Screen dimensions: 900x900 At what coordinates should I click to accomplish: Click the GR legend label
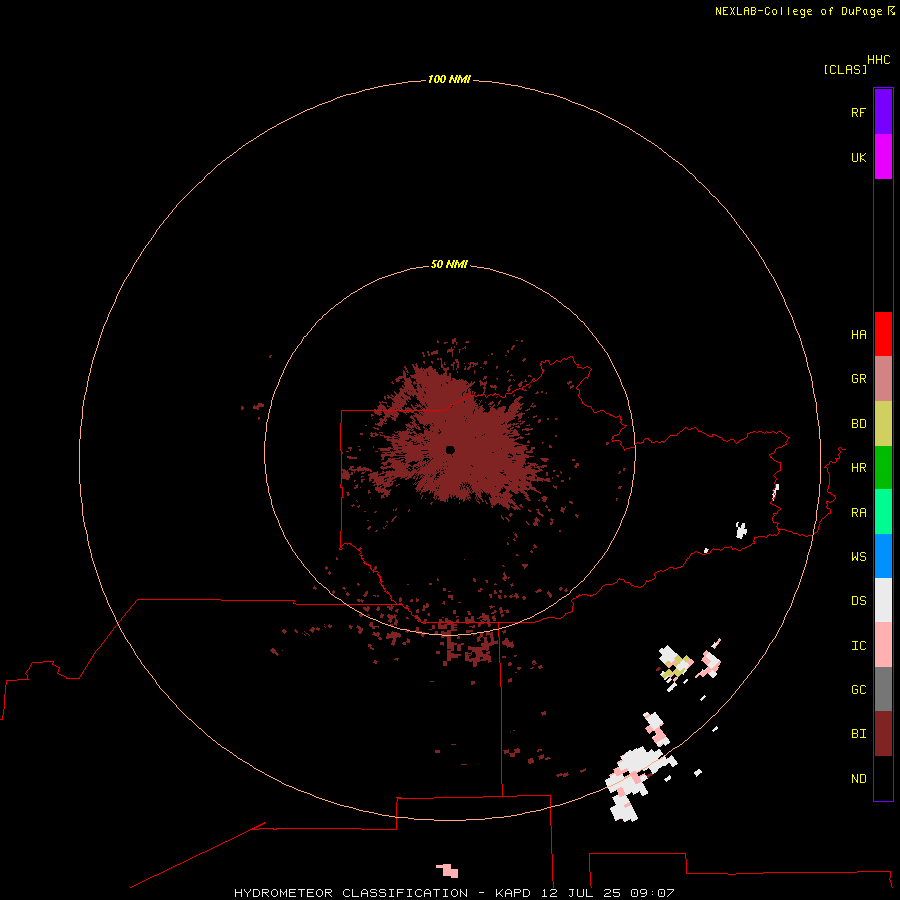(858, 379)
